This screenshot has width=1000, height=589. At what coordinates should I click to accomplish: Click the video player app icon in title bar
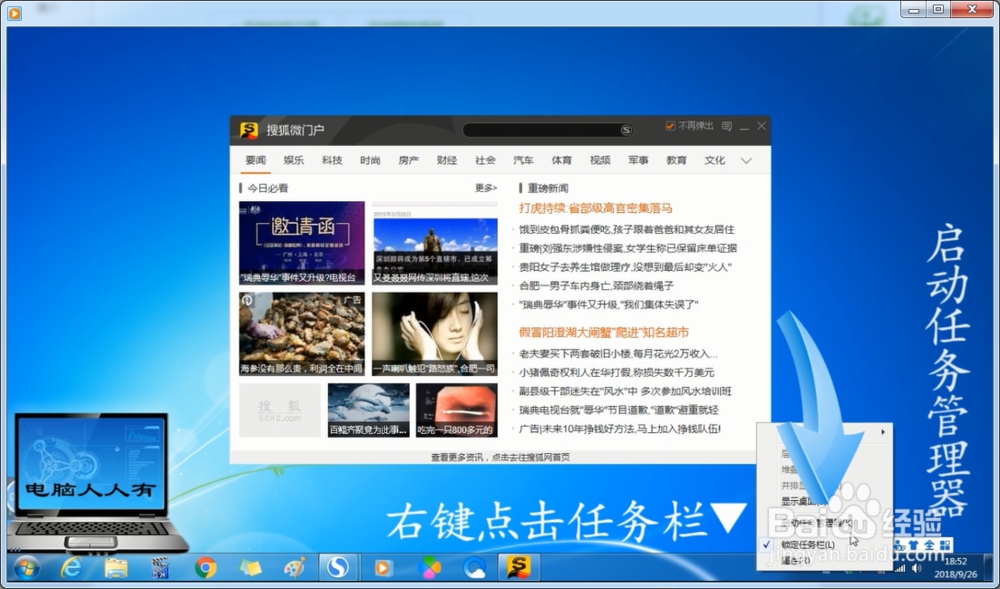15,13
